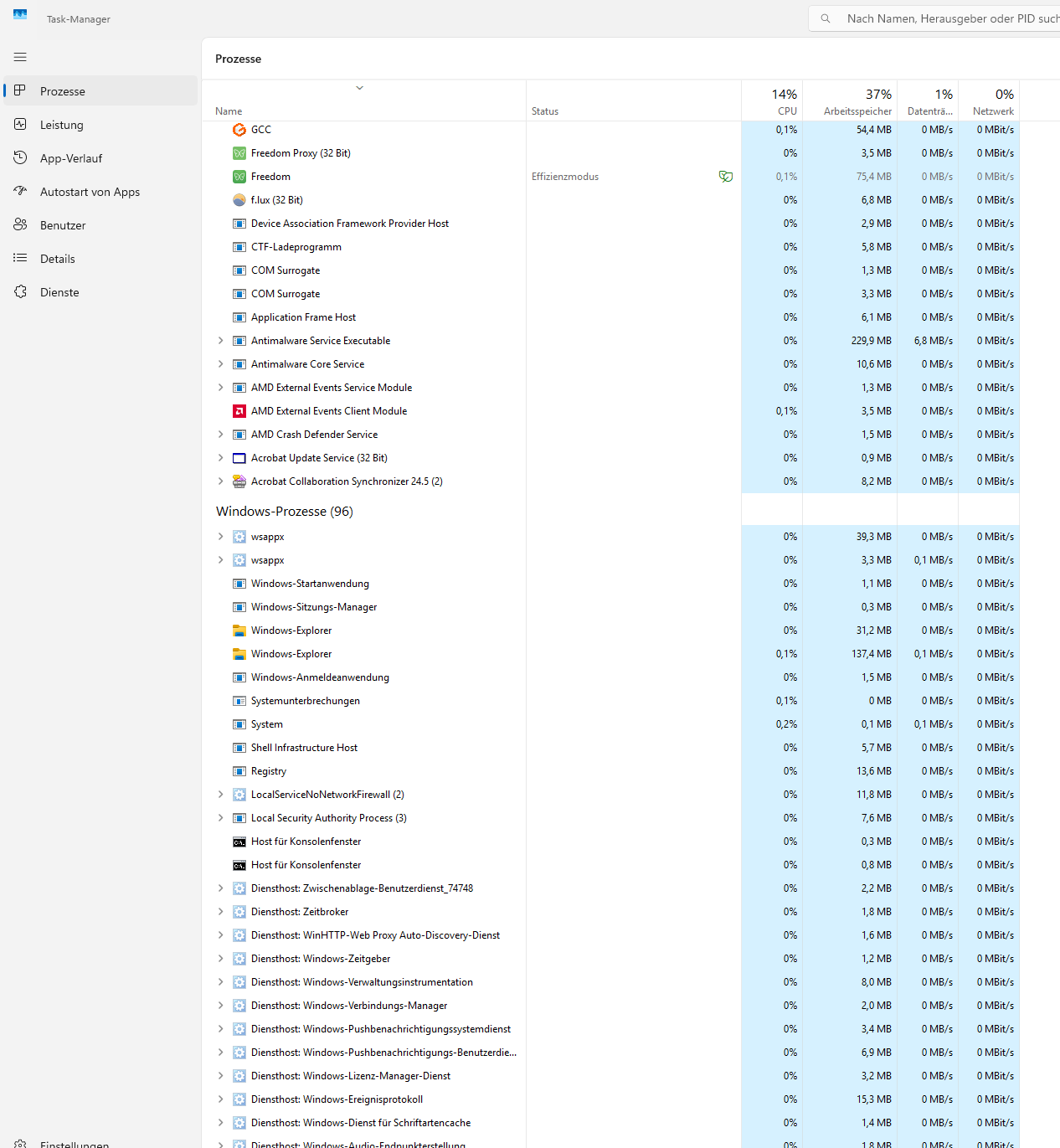
Task: Select Windows-Anmeldeanwendung process
Action: (320, 677)
